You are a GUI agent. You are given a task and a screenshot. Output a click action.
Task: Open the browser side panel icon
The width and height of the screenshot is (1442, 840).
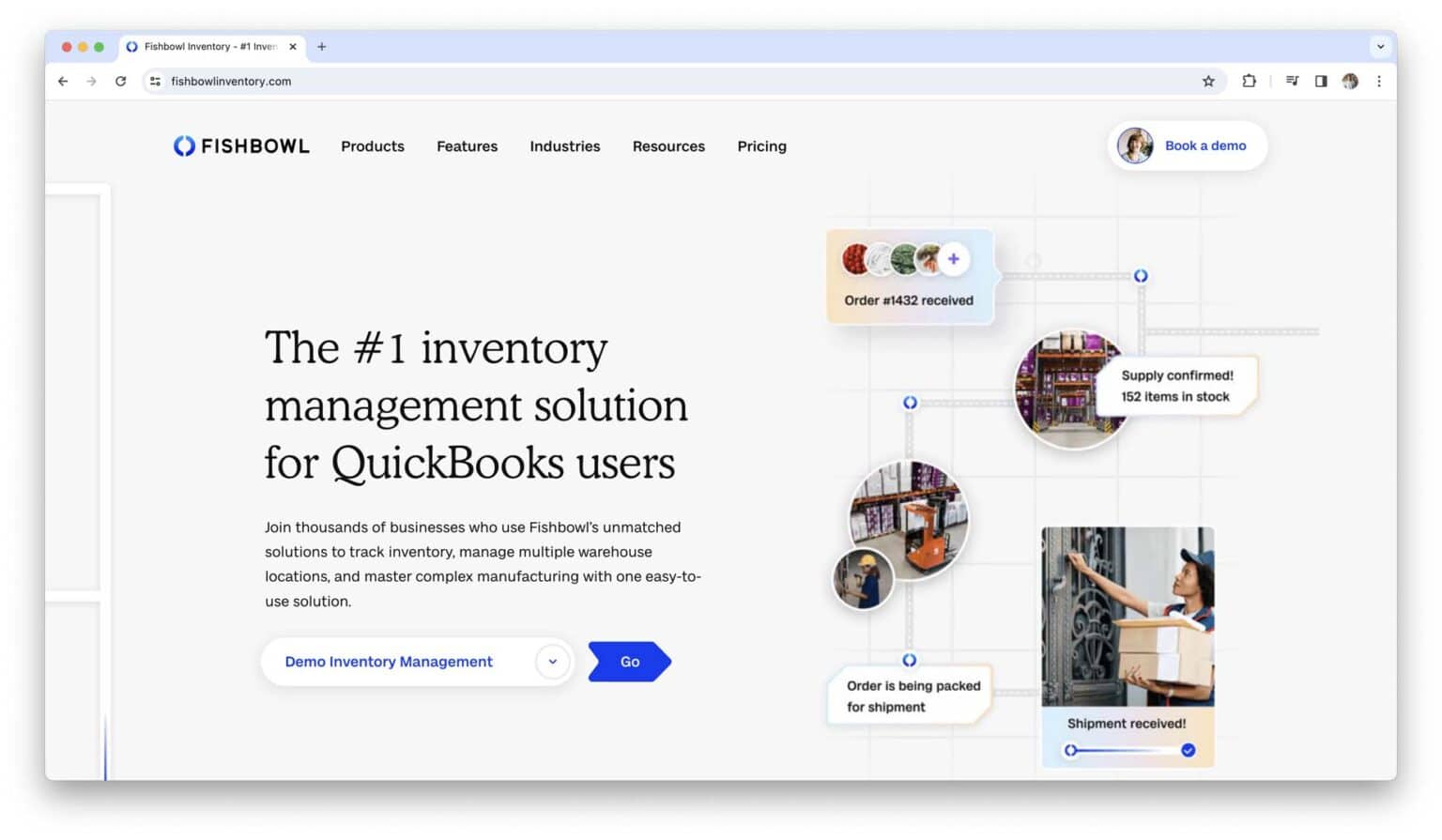pos(1321,82)
